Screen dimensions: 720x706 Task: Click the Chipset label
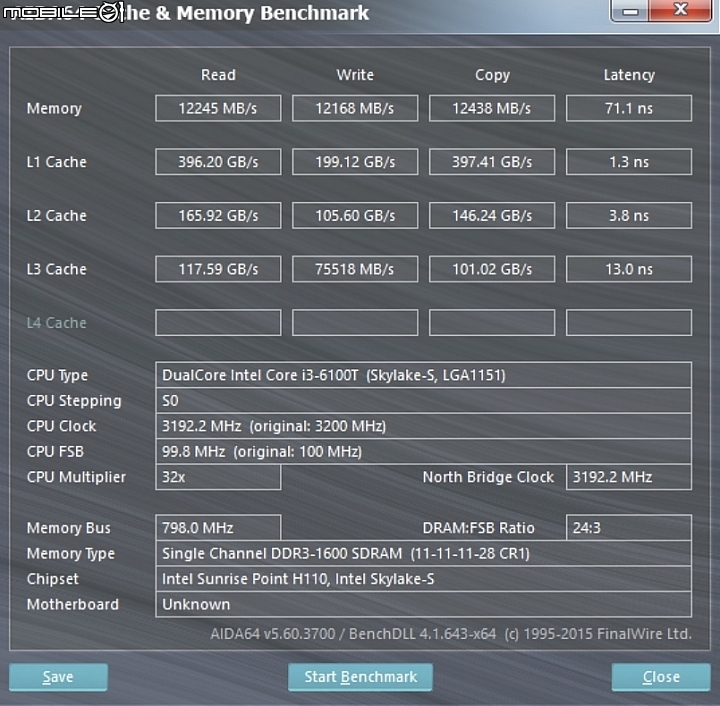[53, 579]
